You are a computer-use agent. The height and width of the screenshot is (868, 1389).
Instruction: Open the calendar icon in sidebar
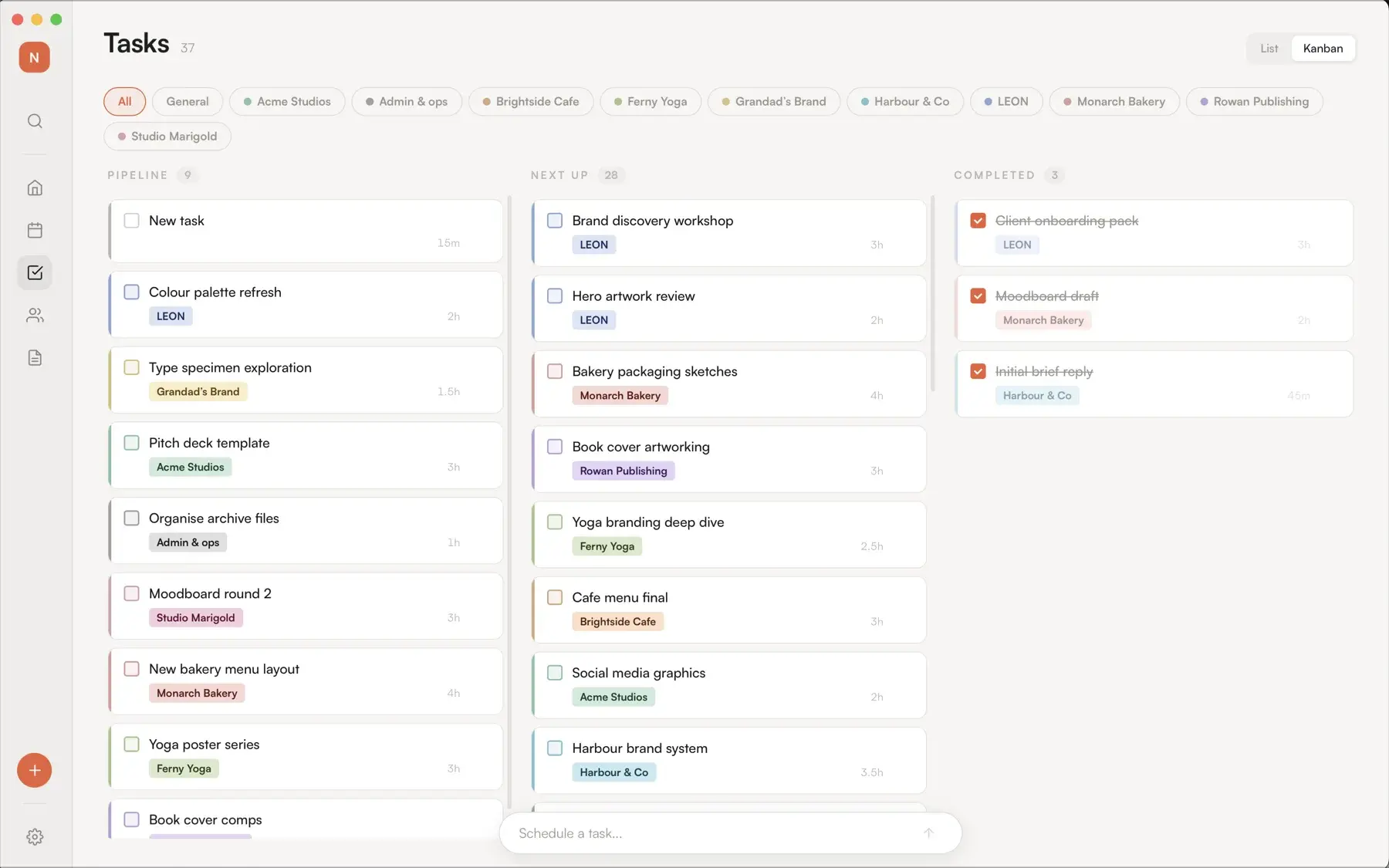tap(35, 230)
